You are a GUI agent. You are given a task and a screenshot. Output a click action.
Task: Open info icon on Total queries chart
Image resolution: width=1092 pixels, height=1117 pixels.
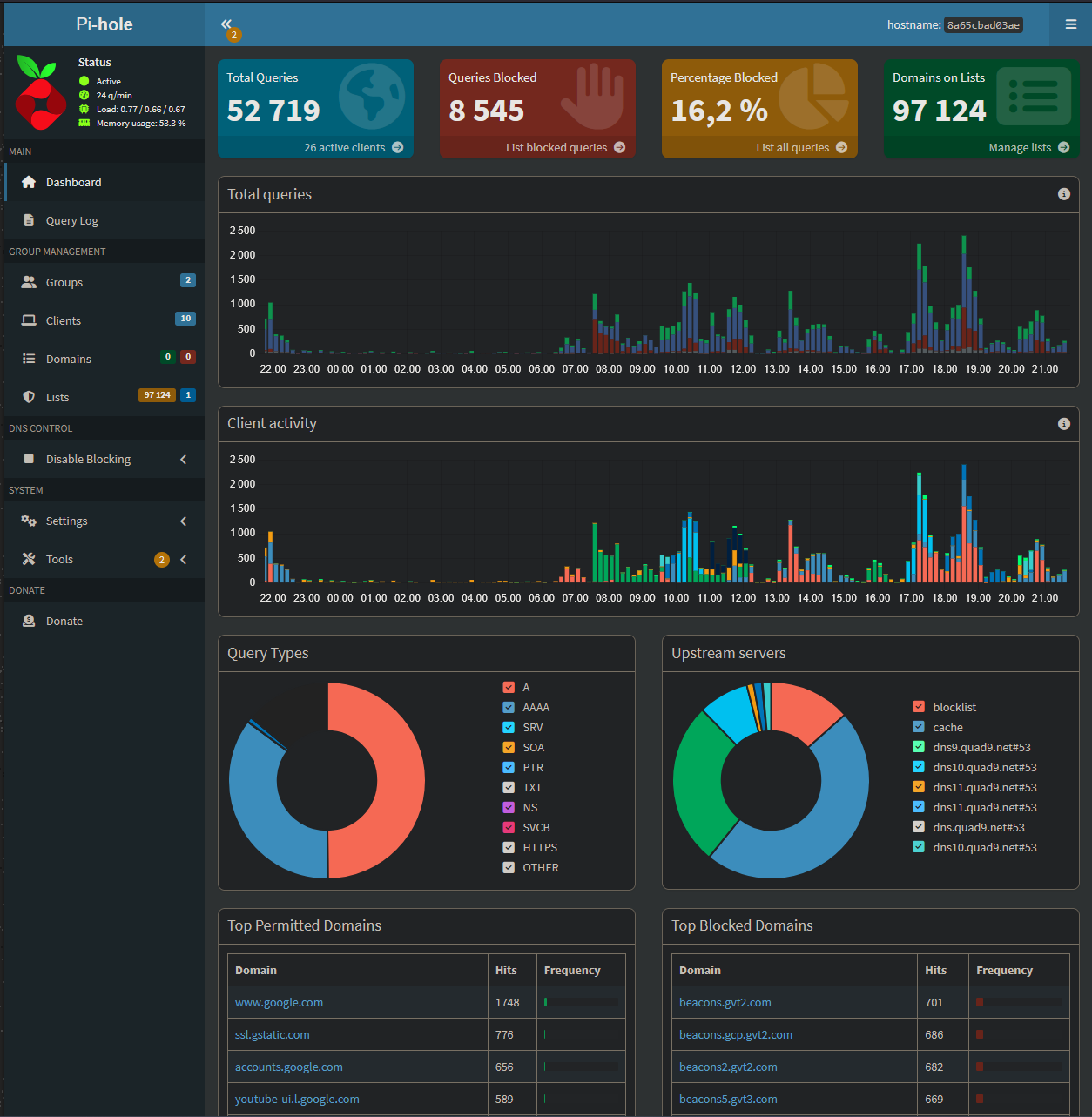(1064, 194)
